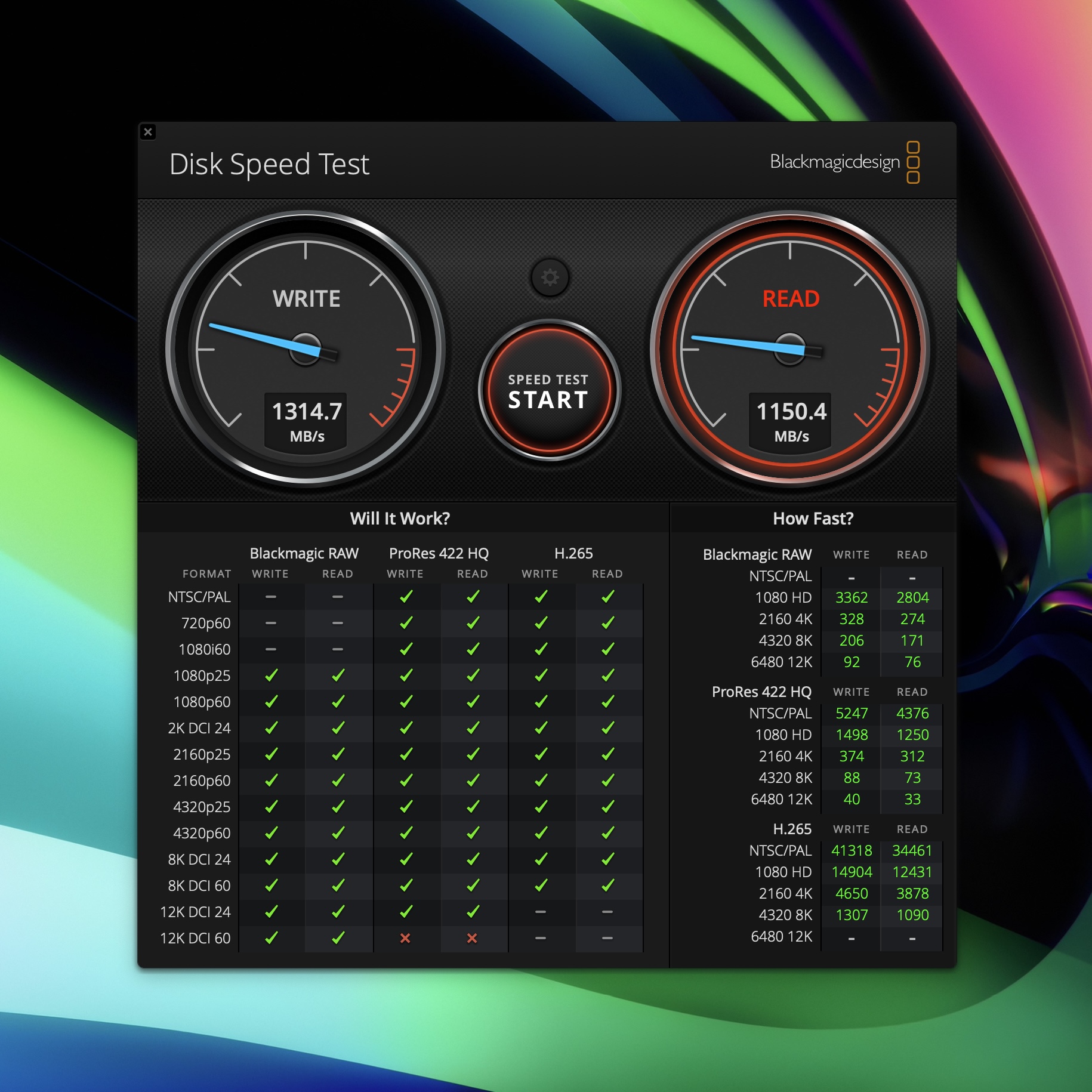
Task: Click the H.265 read dash for 12K DCI 60
Action: point(607,938)
